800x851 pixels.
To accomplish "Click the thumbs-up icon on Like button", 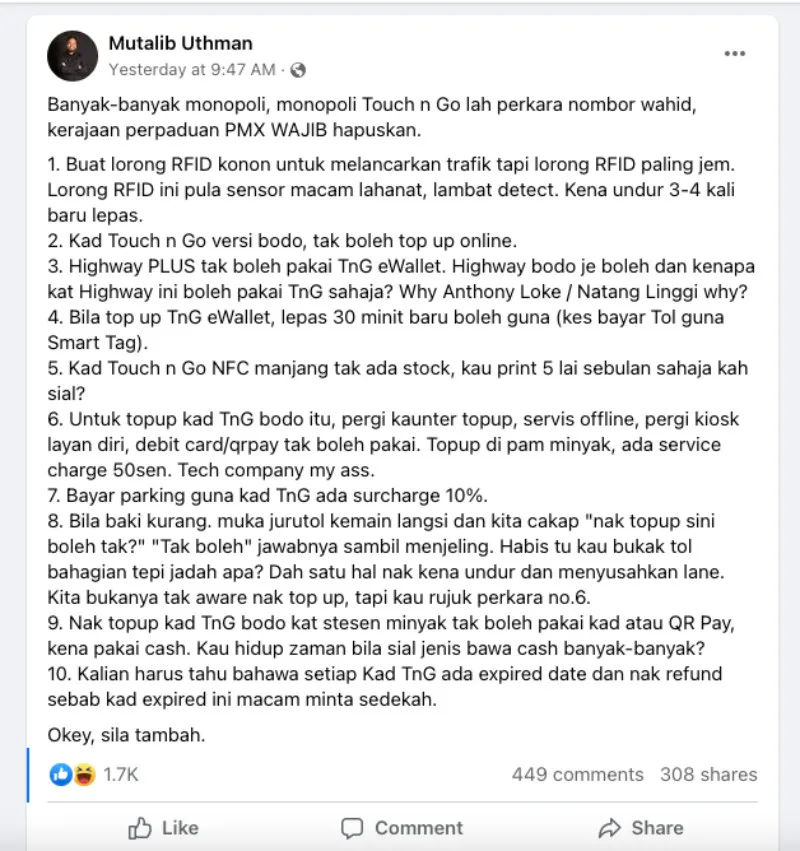I will pos(140,828).
